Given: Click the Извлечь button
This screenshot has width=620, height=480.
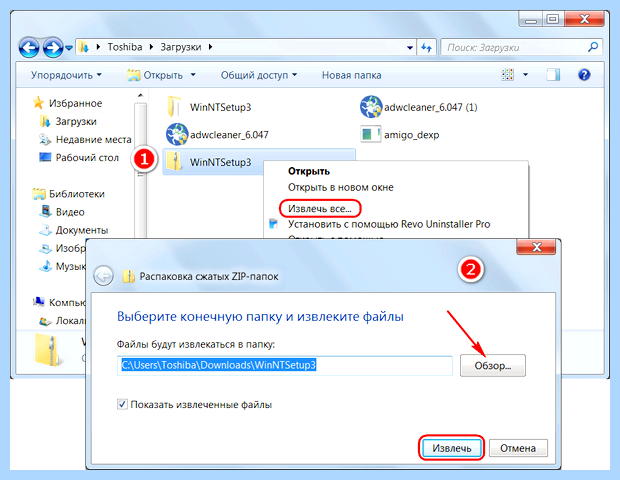Looking at the screenshot, I should point(452,448).
